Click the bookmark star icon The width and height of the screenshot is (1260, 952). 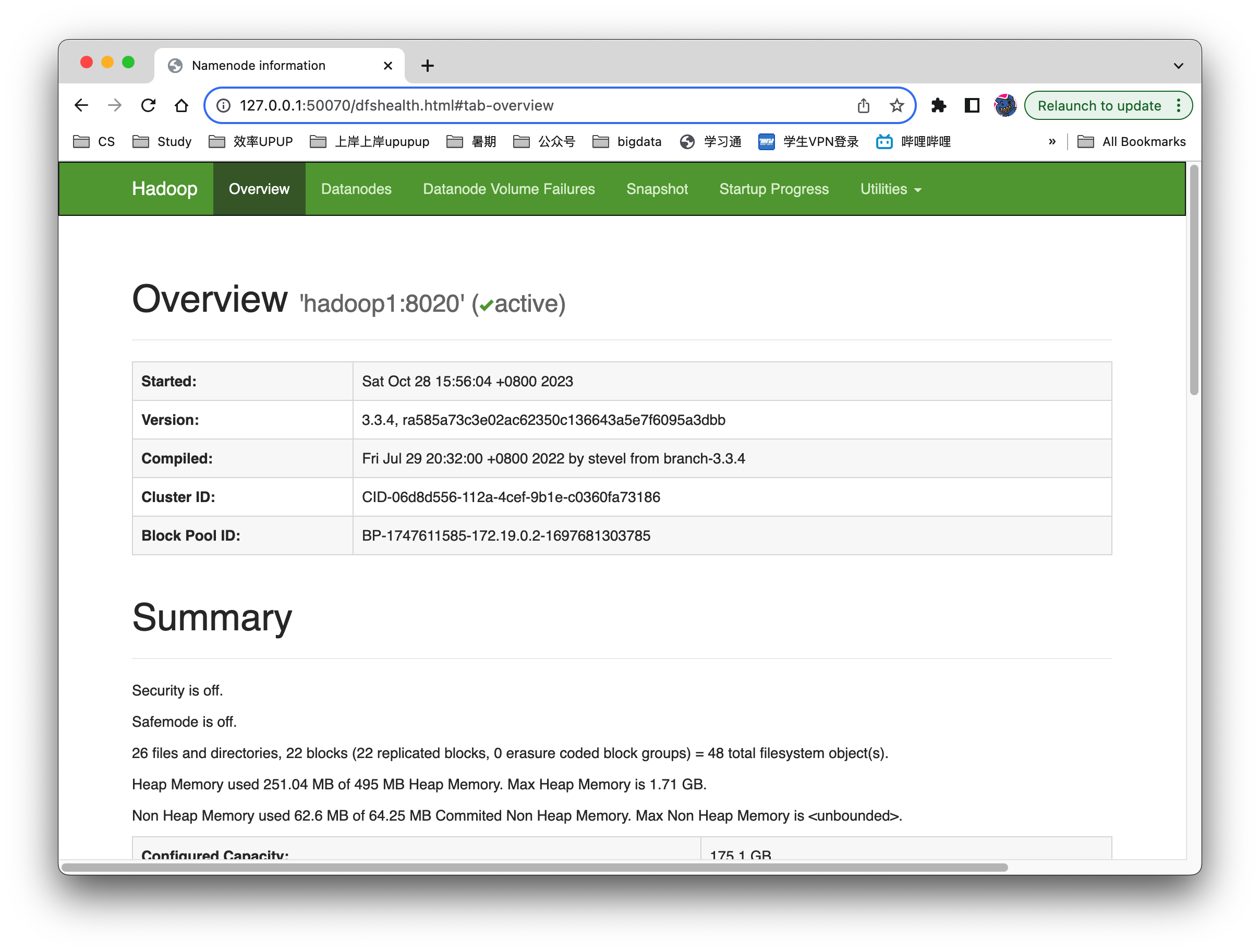(896, 105)
